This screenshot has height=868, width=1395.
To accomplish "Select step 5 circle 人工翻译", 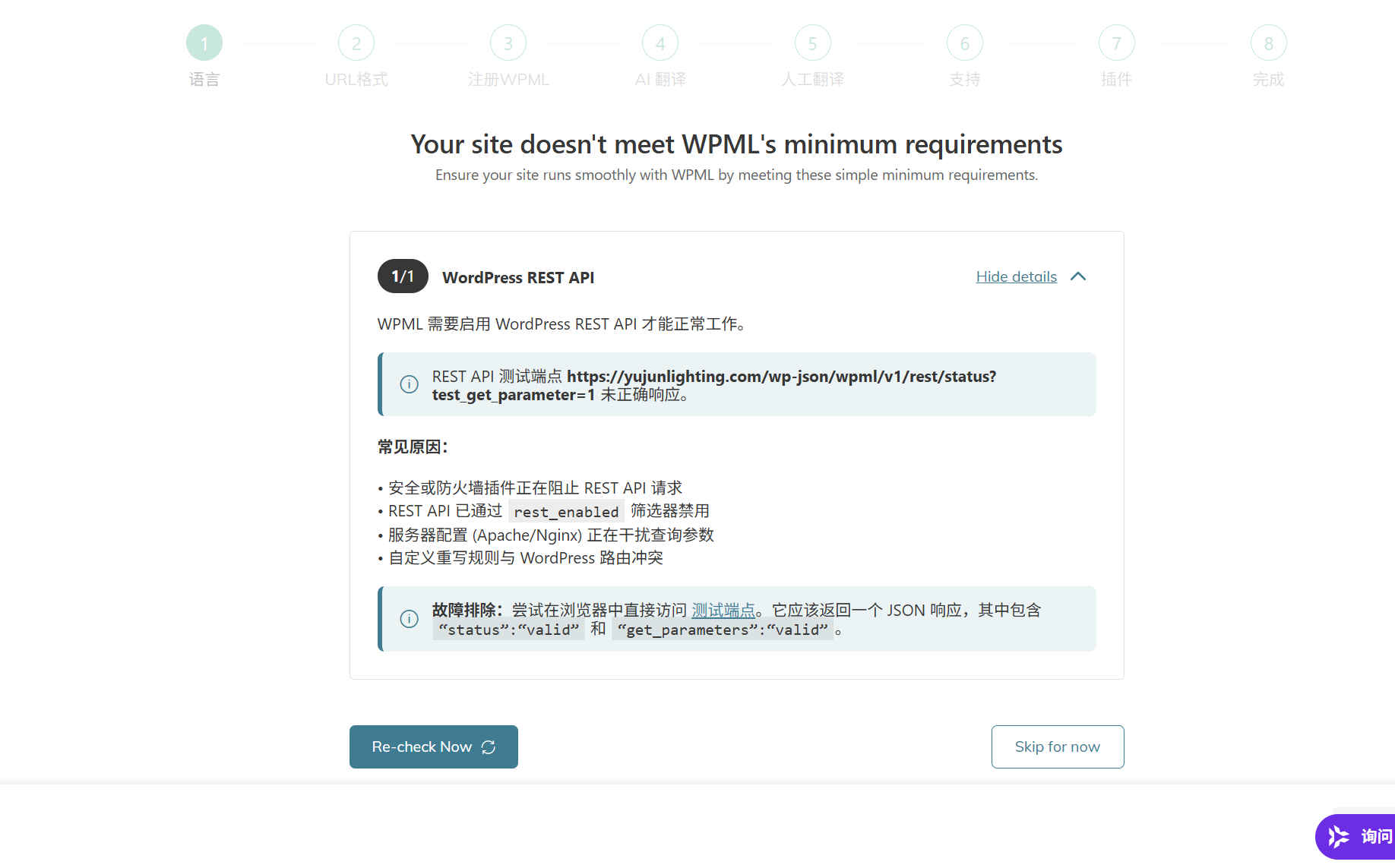I will [x=813, y=43].
